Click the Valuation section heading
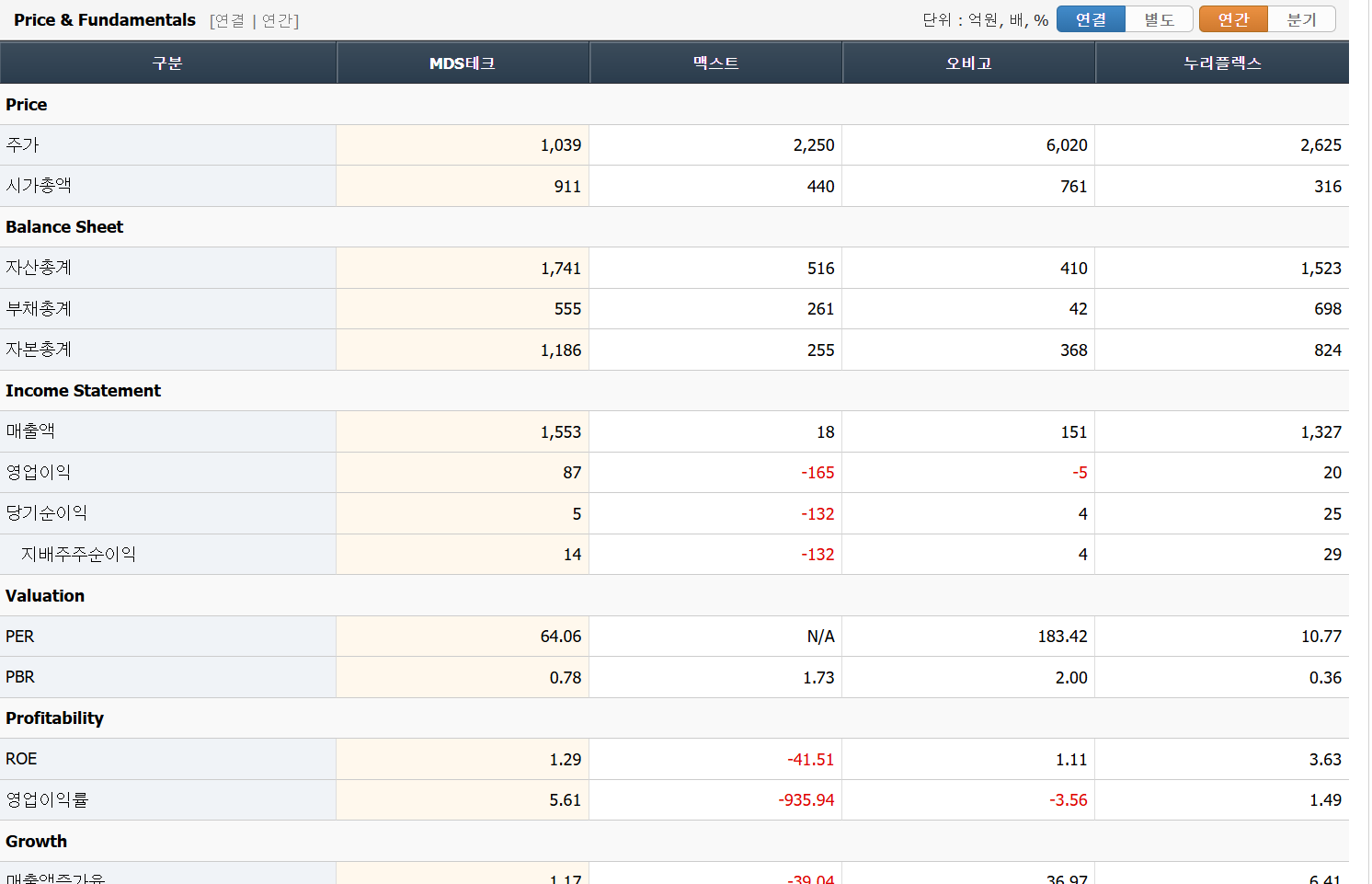 pos(45,596)
